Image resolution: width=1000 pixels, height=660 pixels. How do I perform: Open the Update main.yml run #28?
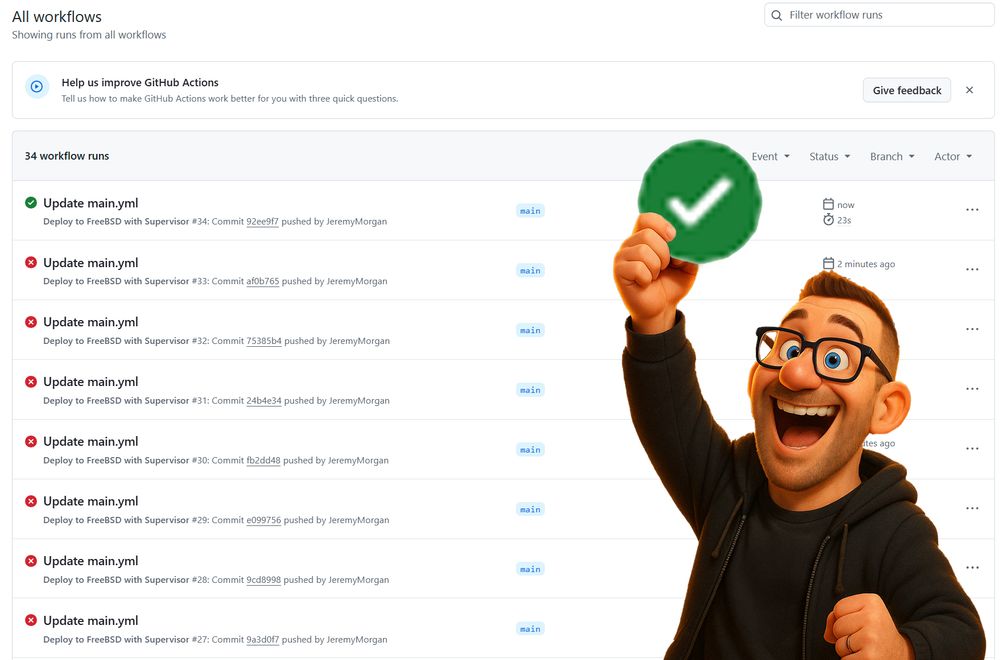[x=91, y=561]
